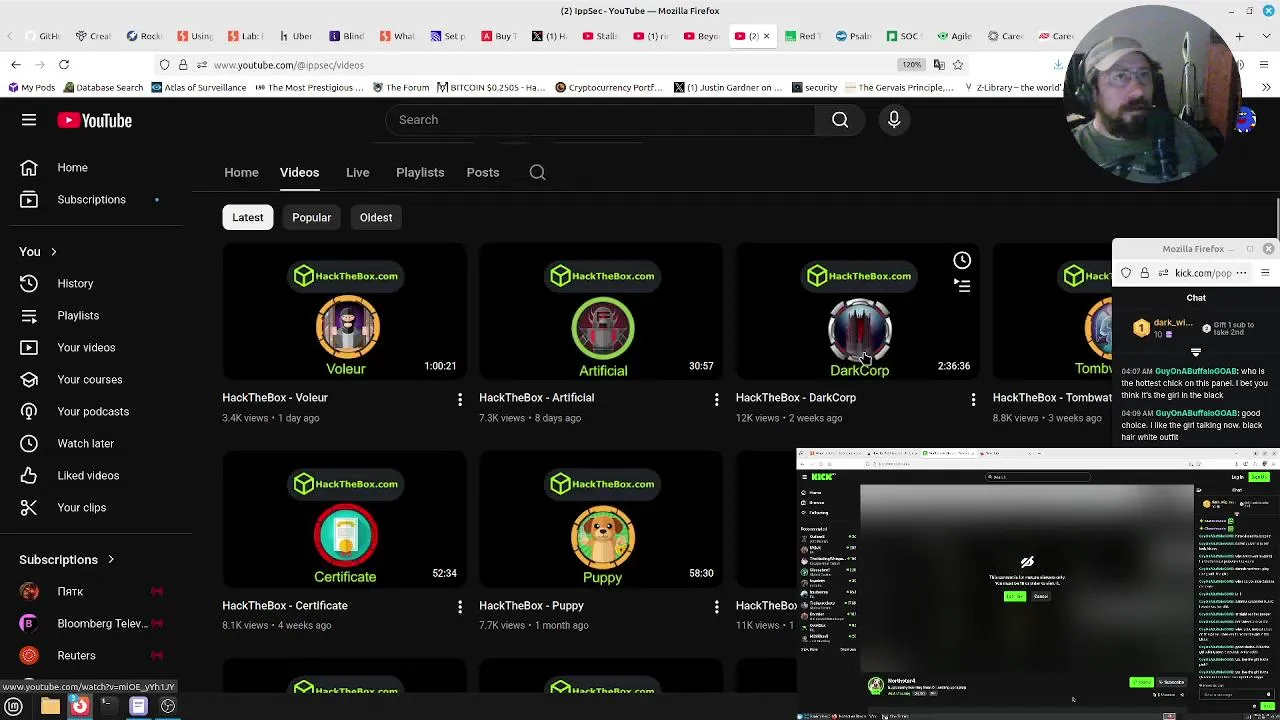
Task: Select the Latest sort chip
Action: [x=248, y=218]
